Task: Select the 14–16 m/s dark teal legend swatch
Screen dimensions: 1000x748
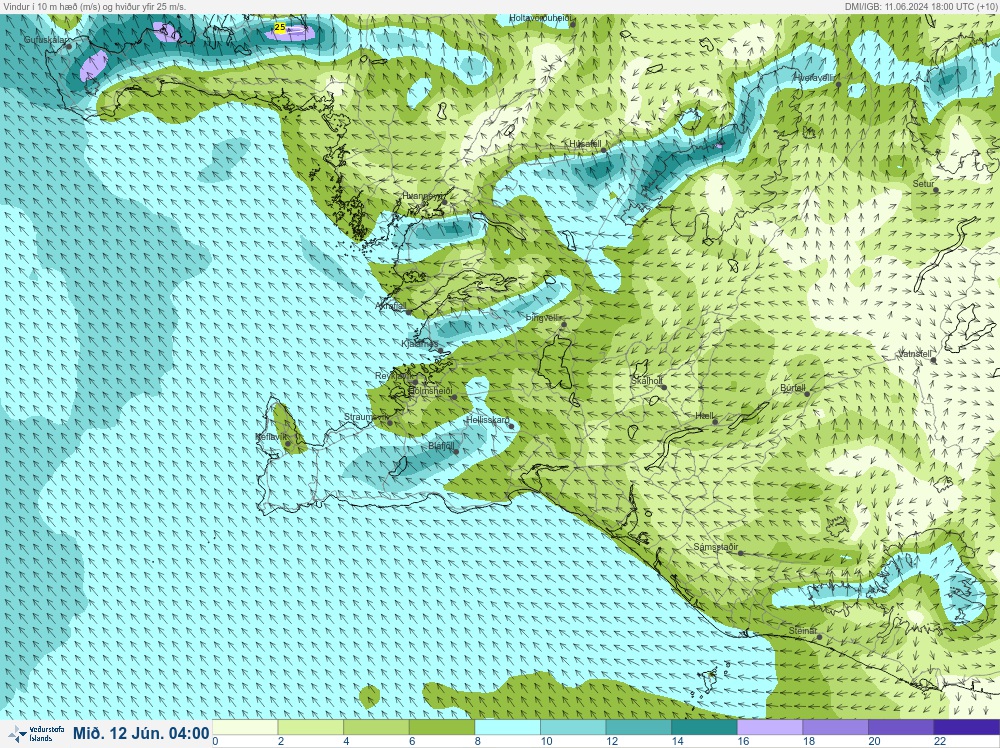Action: [705, 728]
